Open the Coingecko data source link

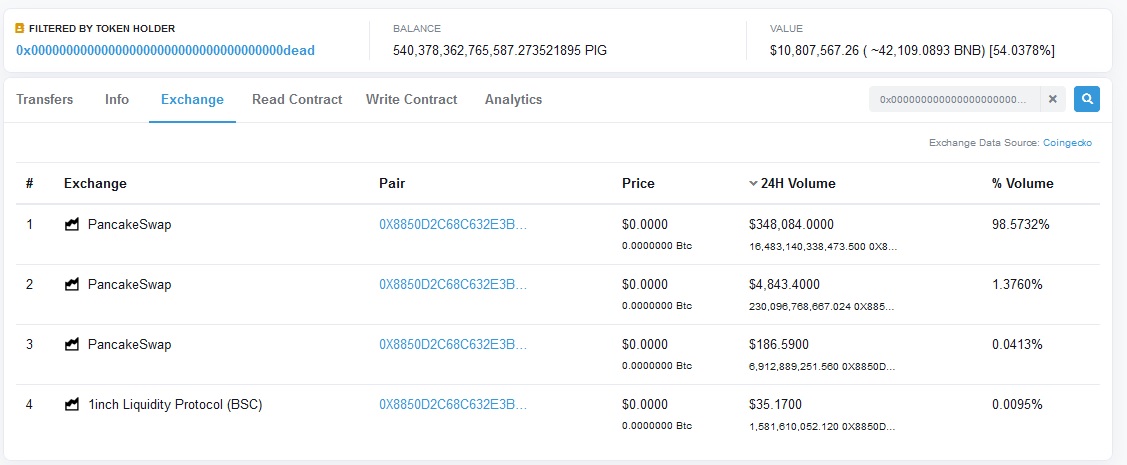pyautogui.click(x=1067, y=143)
